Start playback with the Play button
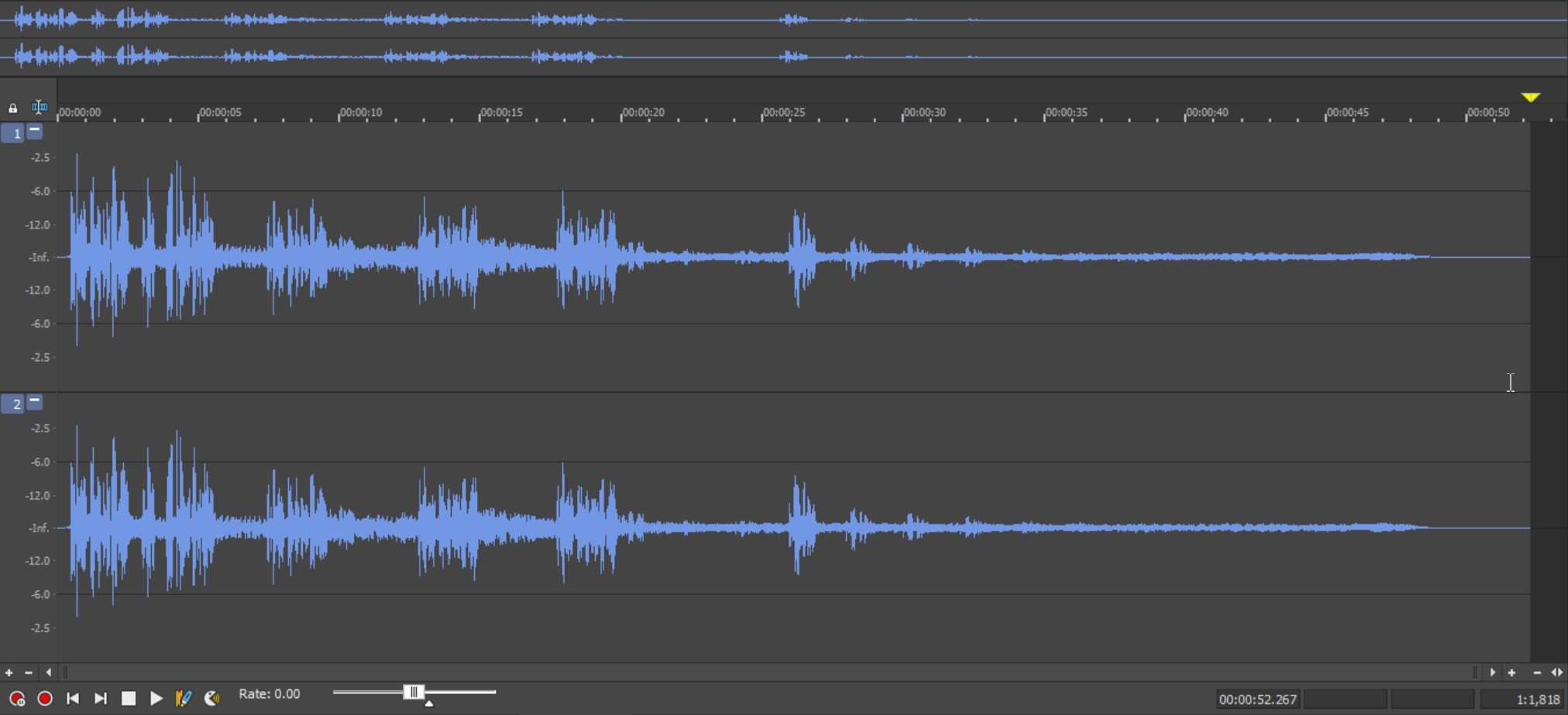The width and height of the screenshot is (1568, 715). tap(156, 699)
